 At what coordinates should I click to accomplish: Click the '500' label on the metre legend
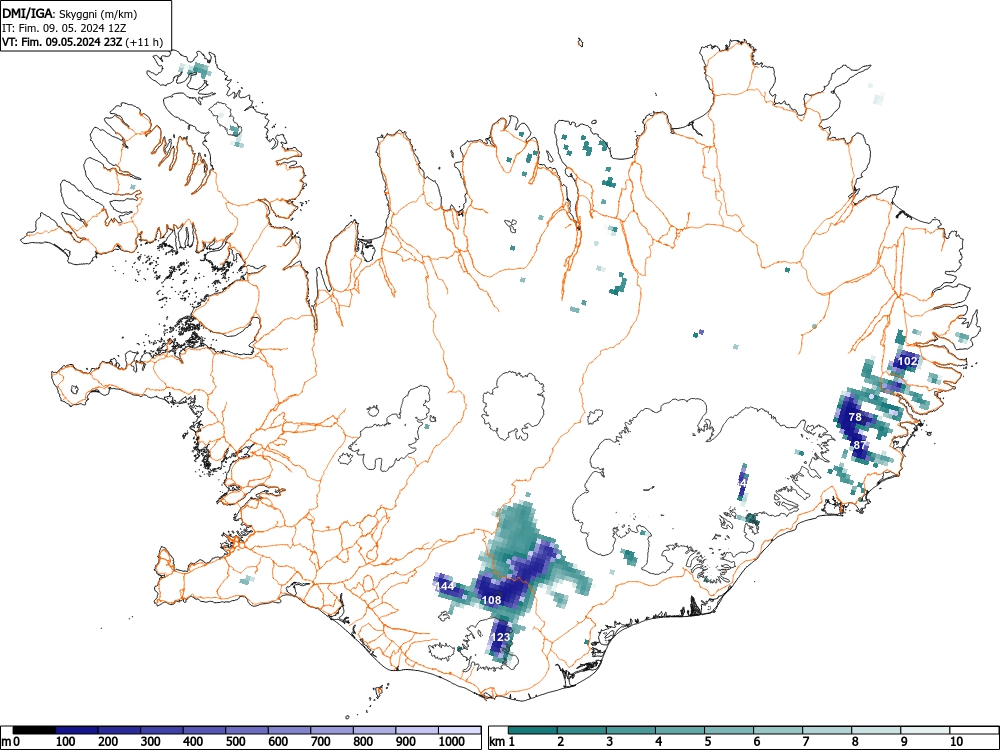click(x=235, y=742)
